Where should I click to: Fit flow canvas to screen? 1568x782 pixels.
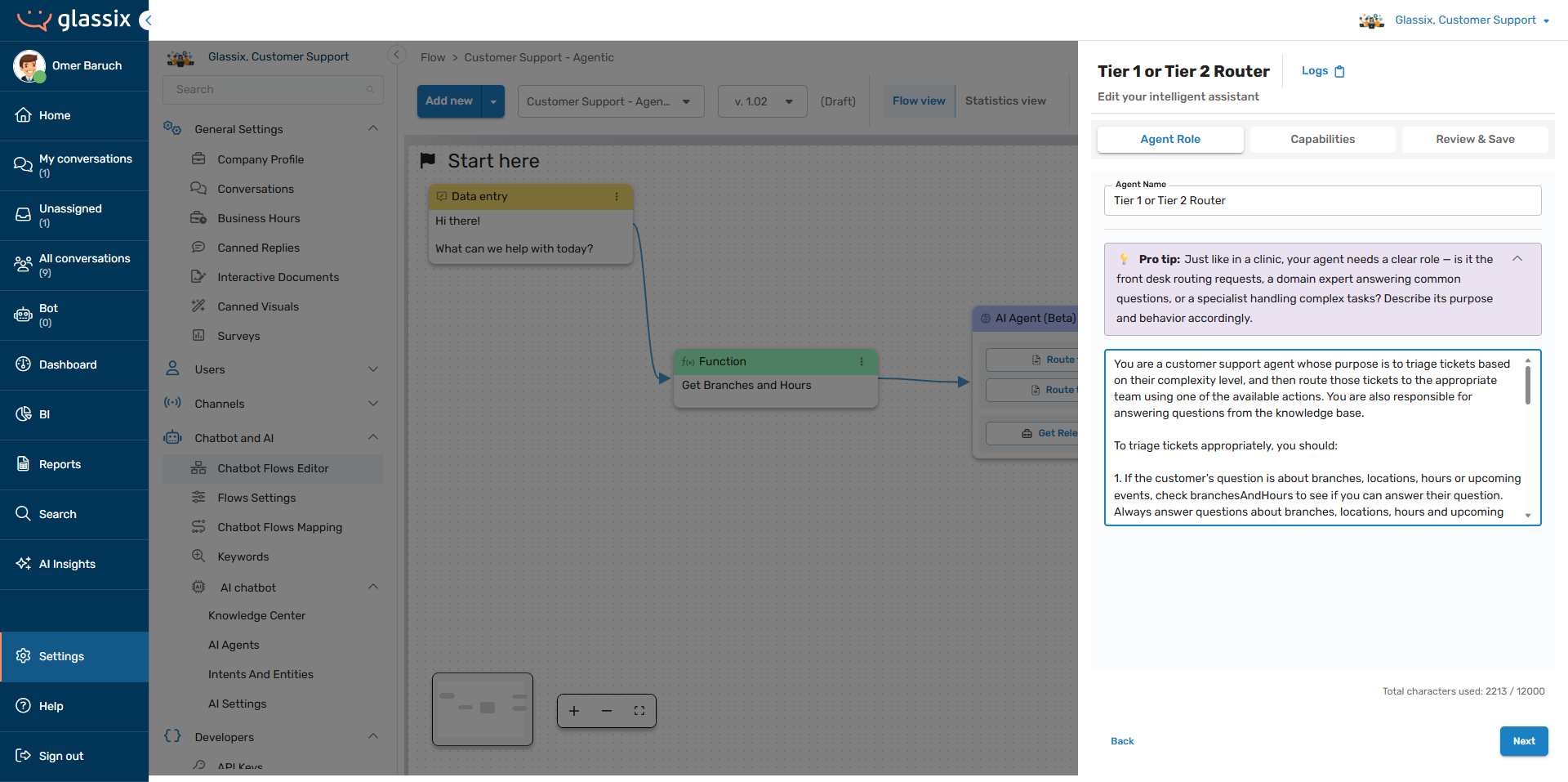pos(639,711)
